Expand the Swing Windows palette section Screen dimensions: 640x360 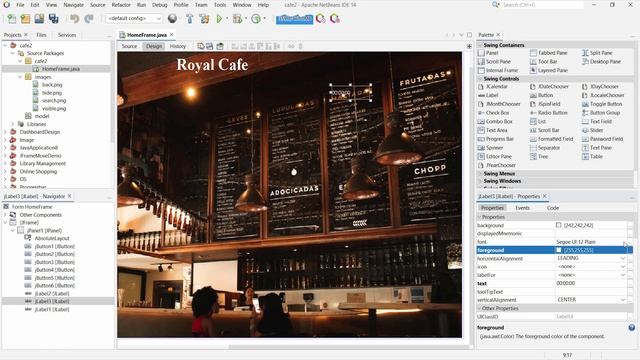[x=480, y=181]
